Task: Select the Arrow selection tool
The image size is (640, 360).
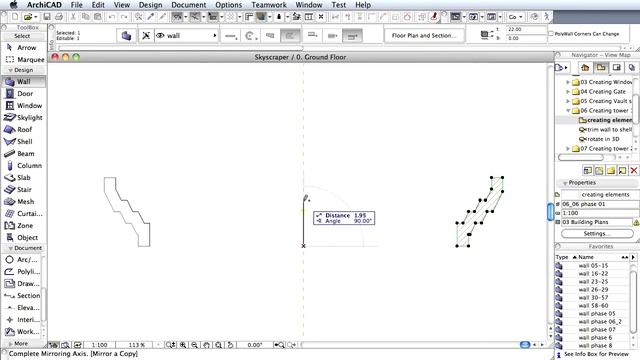Action: [x=24, y=48]
